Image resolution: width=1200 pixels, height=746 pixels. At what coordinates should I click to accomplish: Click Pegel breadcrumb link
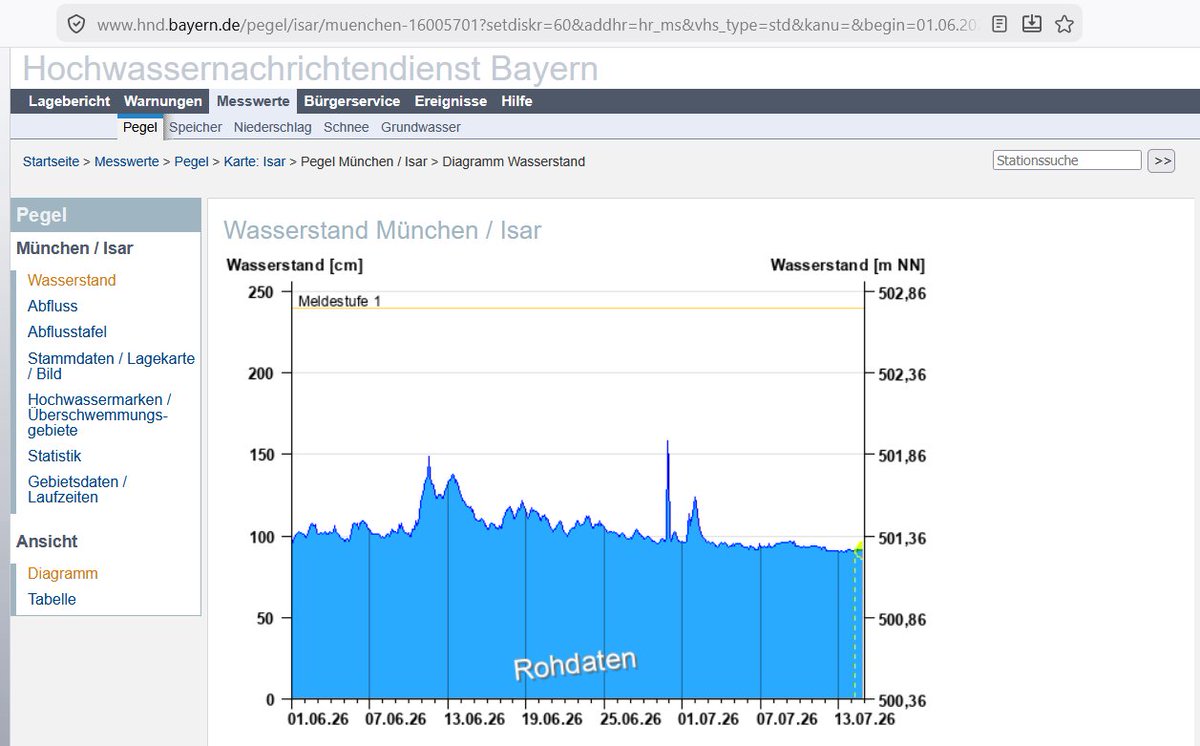point(191,161)
